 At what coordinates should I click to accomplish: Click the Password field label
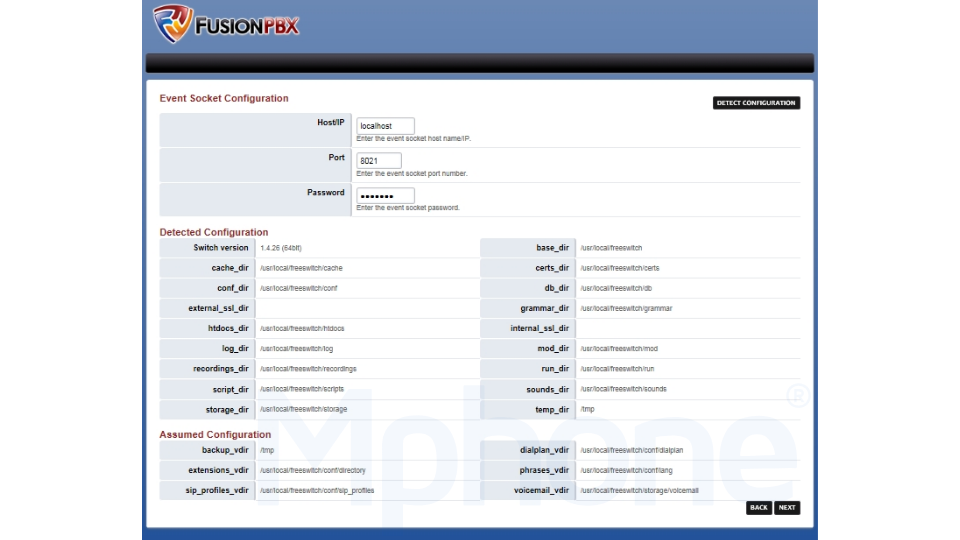326,192
